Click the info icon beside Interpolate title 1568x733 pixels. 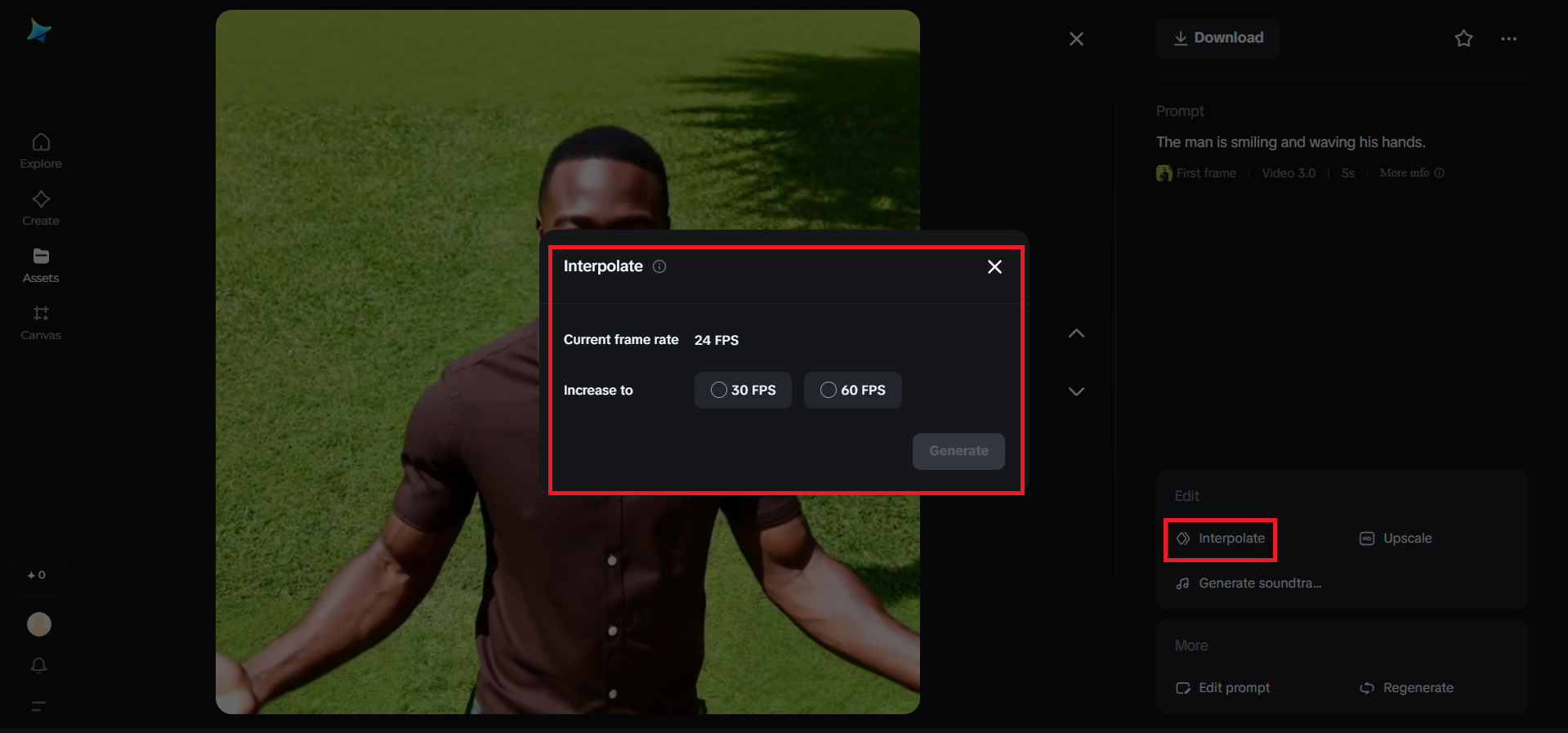tap(659, 266)
